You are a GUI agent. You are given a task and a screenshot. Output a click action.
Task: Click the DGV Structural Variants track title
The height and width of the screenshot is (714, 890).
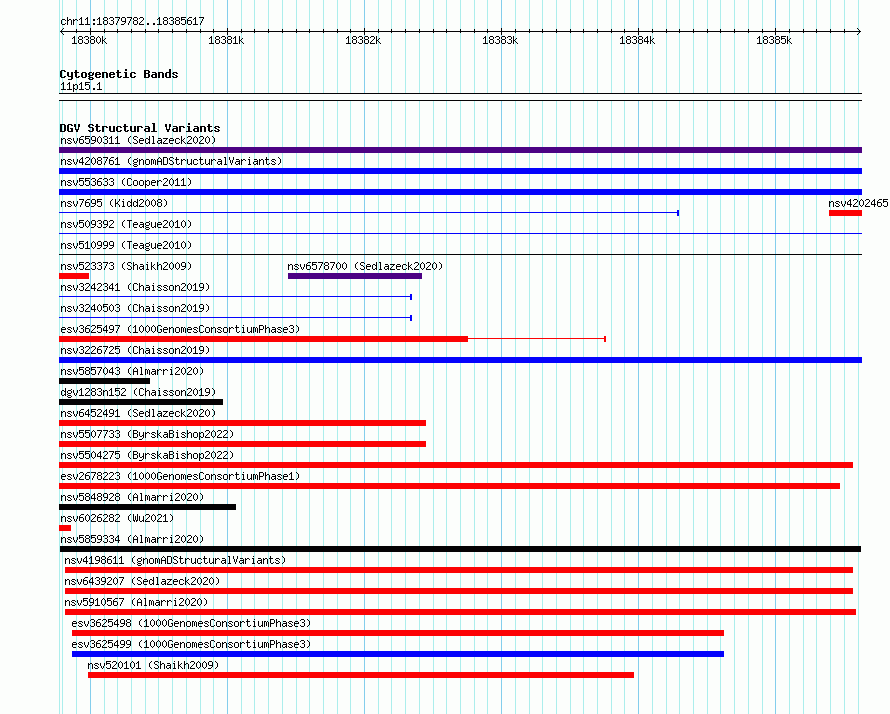[140, 128]
